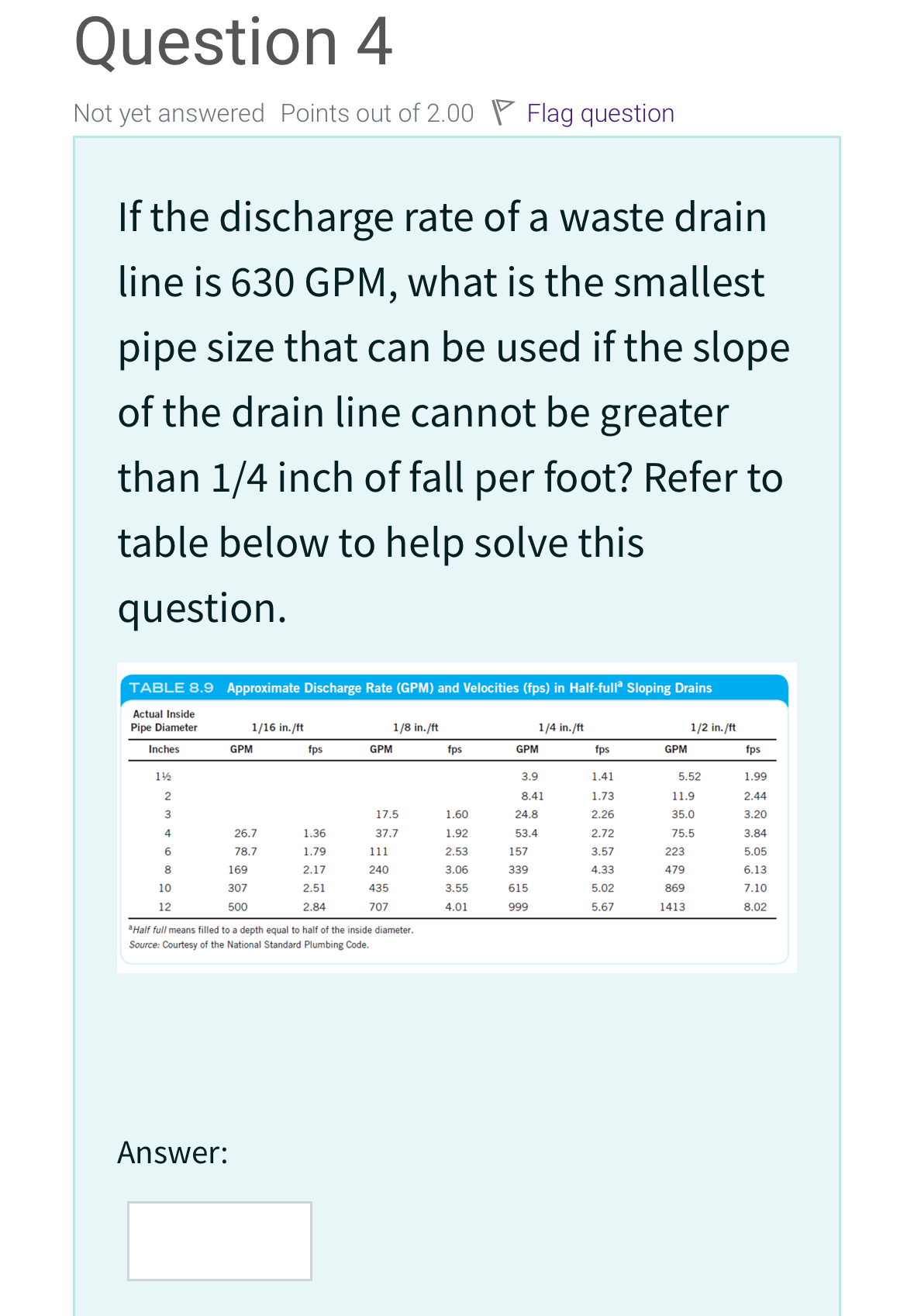Select the value 615 in the table
The height and width of the screenshot is (1316, 914).
(518, 889)
